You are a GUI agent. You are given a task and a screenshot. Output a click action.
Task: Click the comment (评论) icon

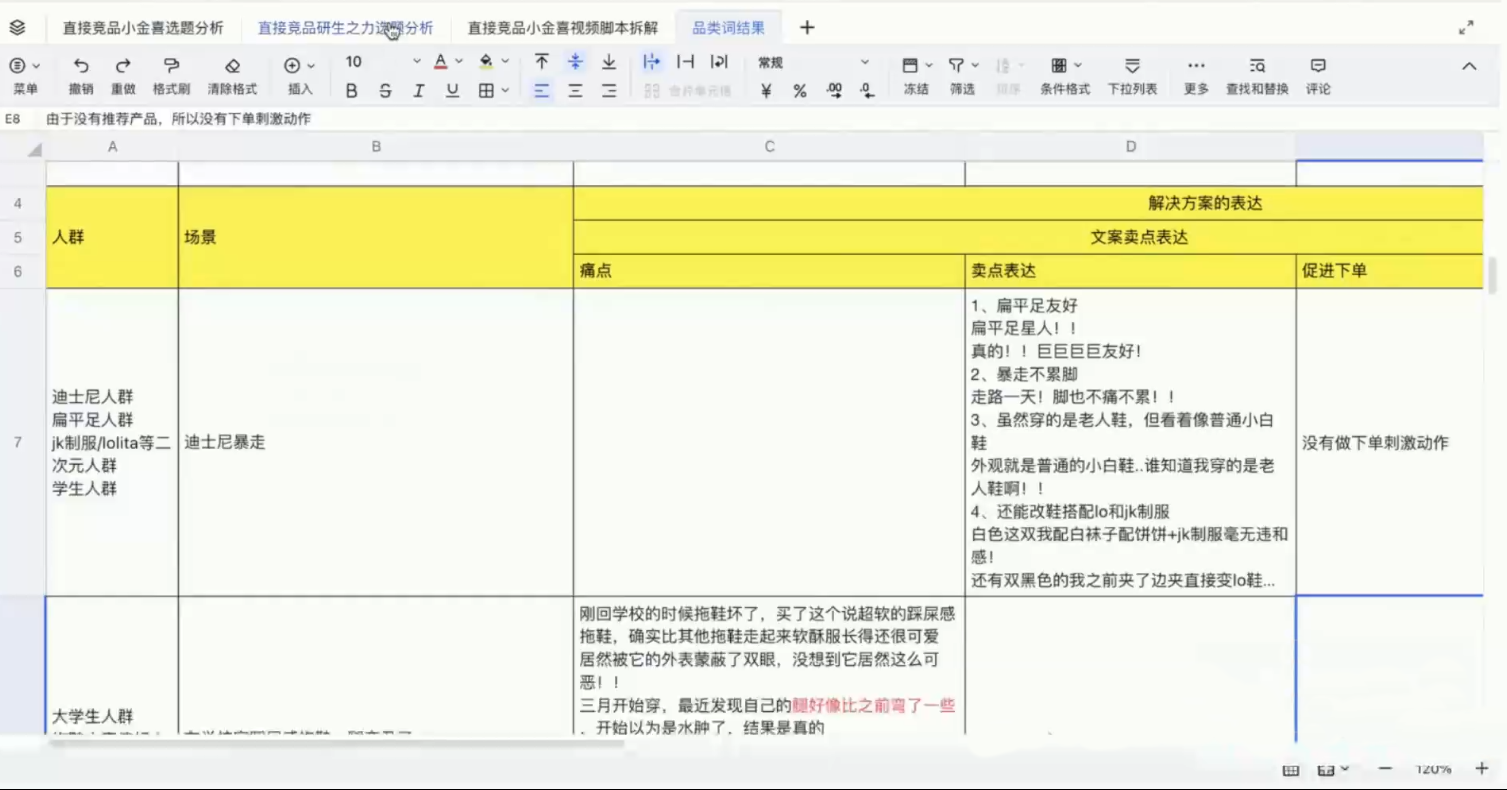1318,66
